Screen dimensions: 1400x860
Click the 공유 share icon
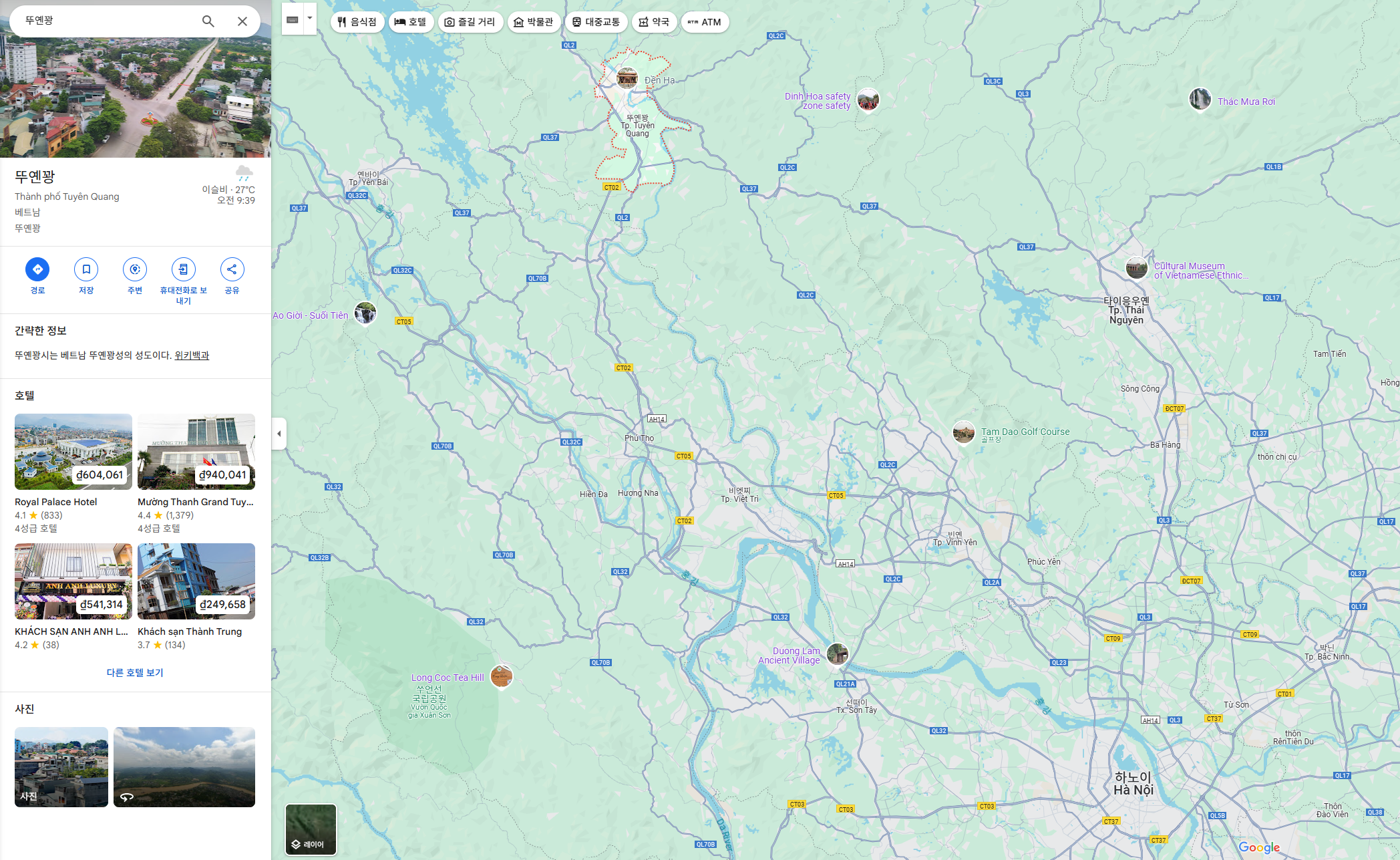tap(232, 269)
